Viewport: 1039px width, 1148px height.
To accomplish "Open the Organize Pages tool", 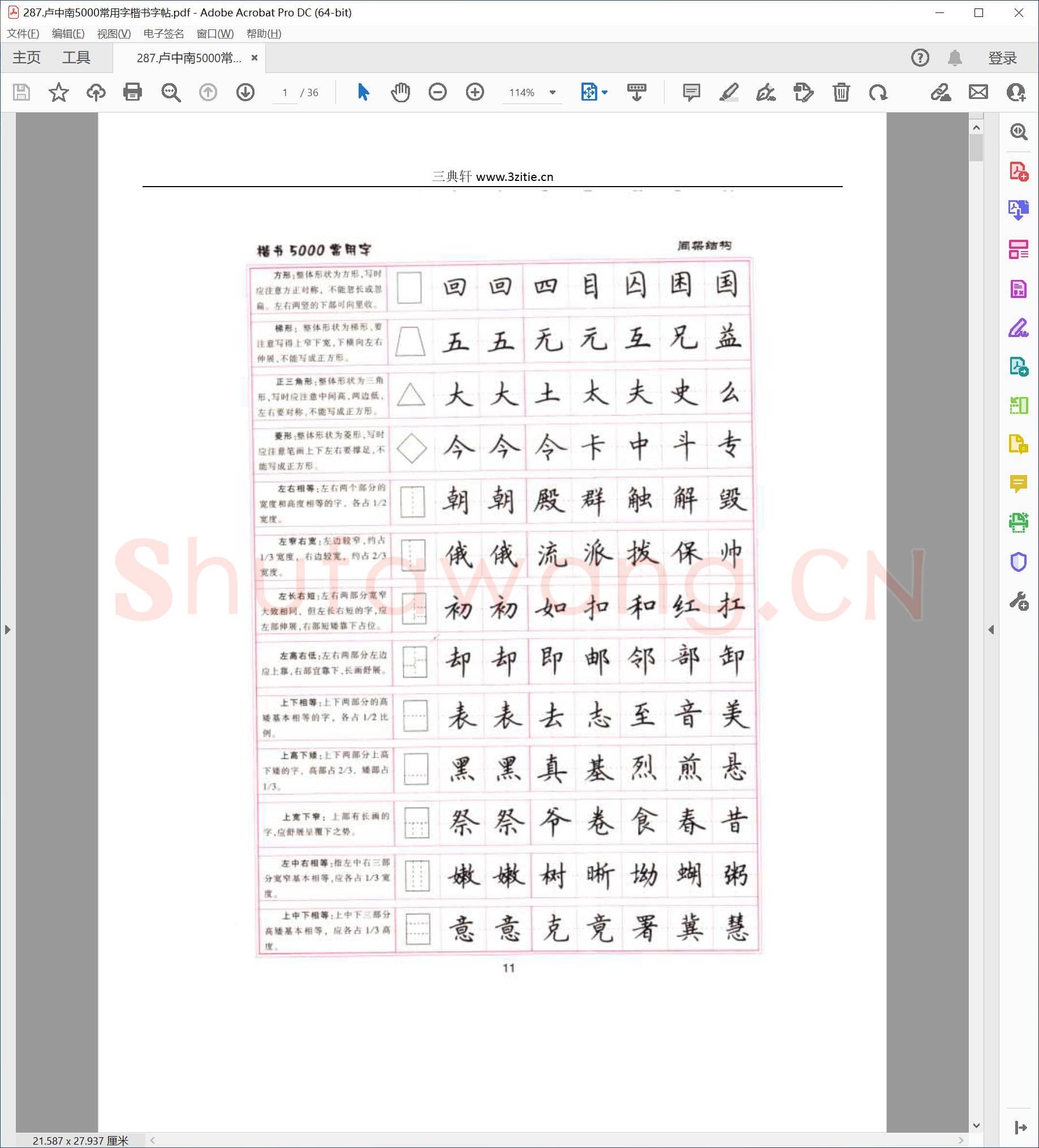I will (1019, 248).
